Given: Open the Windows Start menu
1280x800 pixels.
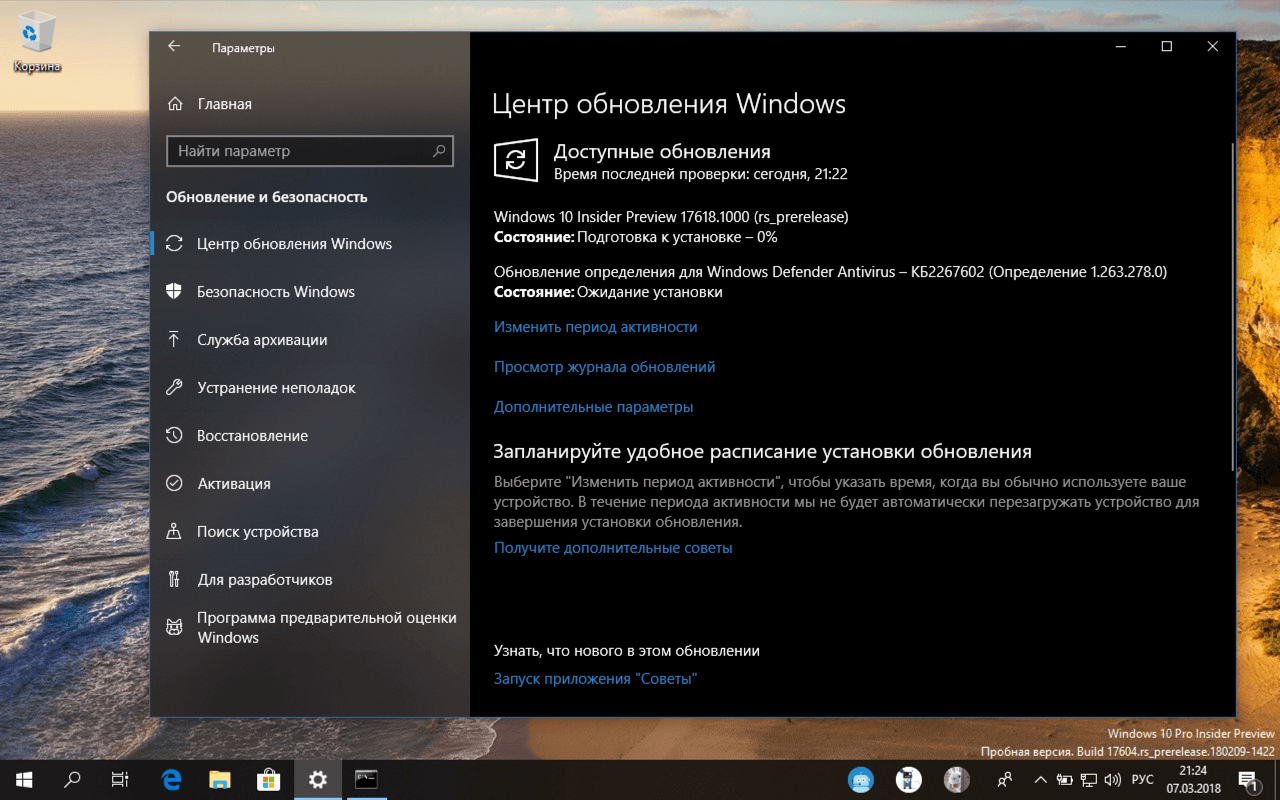Looking at the screenshot, I should [x=24, y=780].
